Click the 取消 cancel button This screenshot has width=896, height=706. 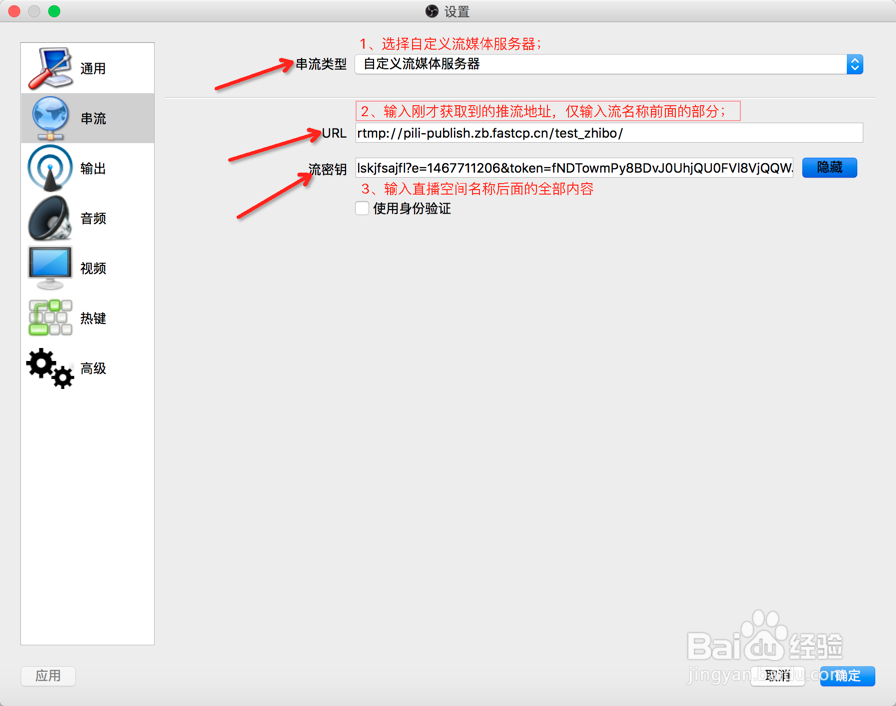click(x=778, y=676)
